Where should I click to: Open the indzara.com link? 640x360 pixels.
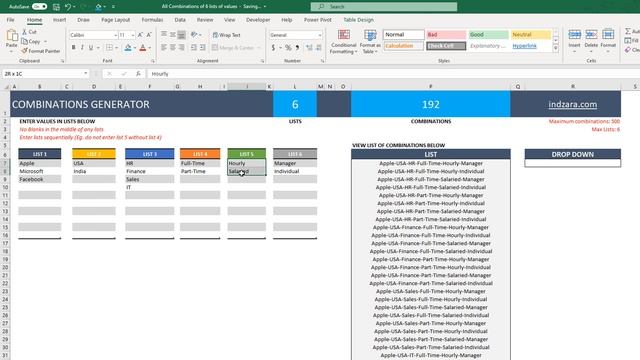(573, 104)
